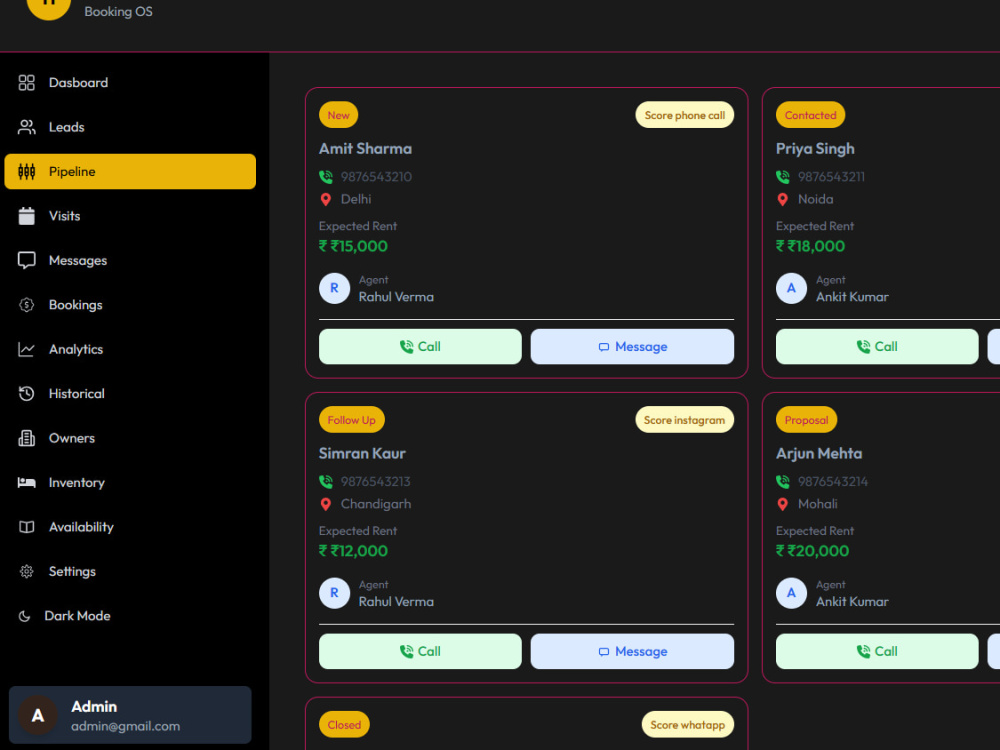Go to the Dasboard menu item

click(130, 83)
